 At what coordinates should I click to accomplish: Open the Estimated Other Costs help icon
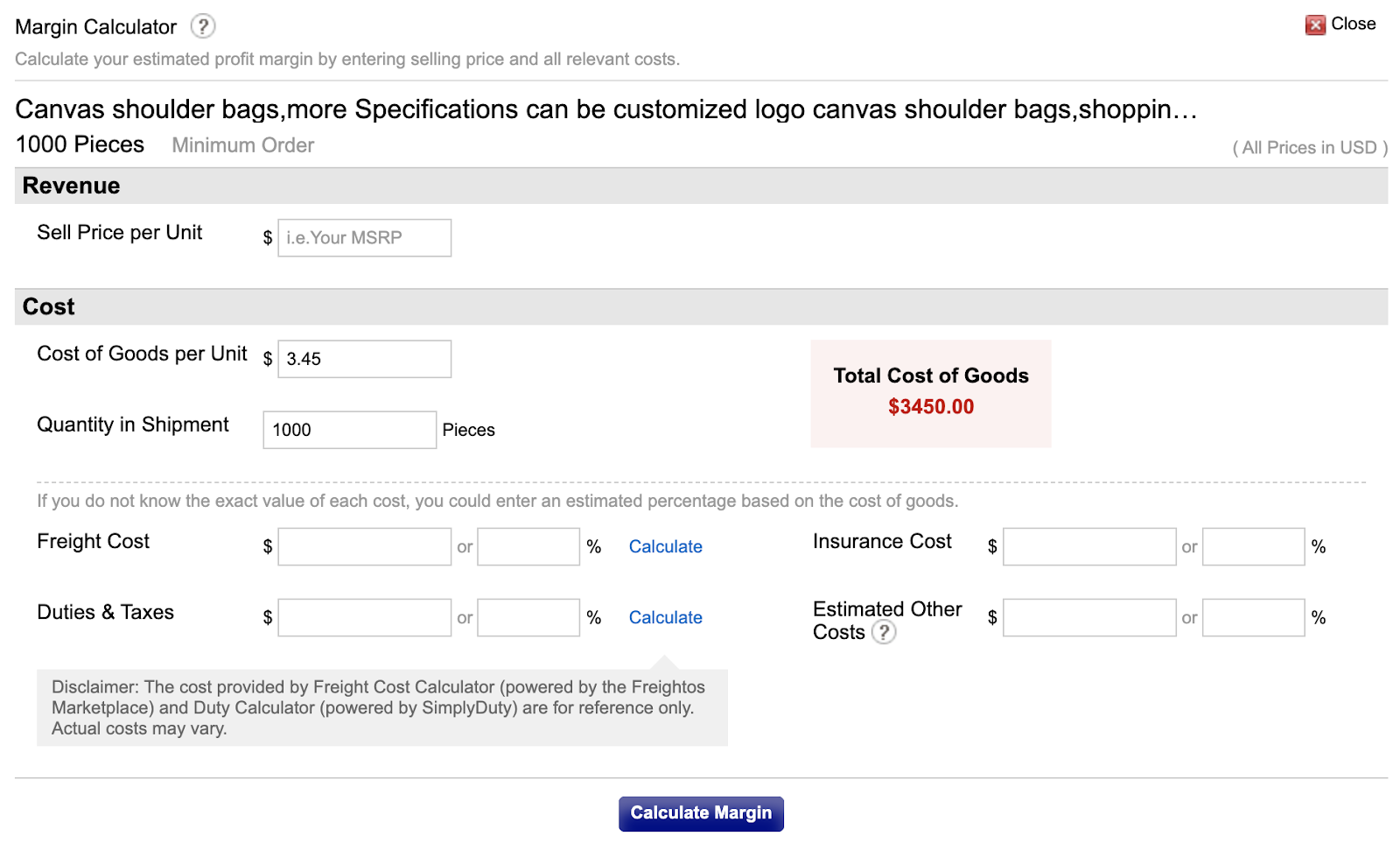pyautogui.click(x=884, y=632)
